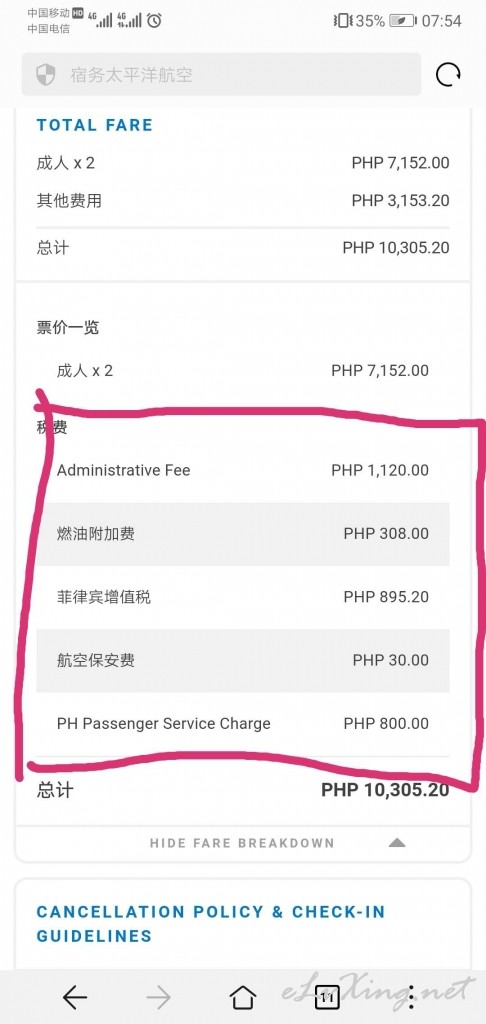The height and width of the screenshot is (1024, 486).
Task: Open the browser home icon
Action: click(243, 997)
